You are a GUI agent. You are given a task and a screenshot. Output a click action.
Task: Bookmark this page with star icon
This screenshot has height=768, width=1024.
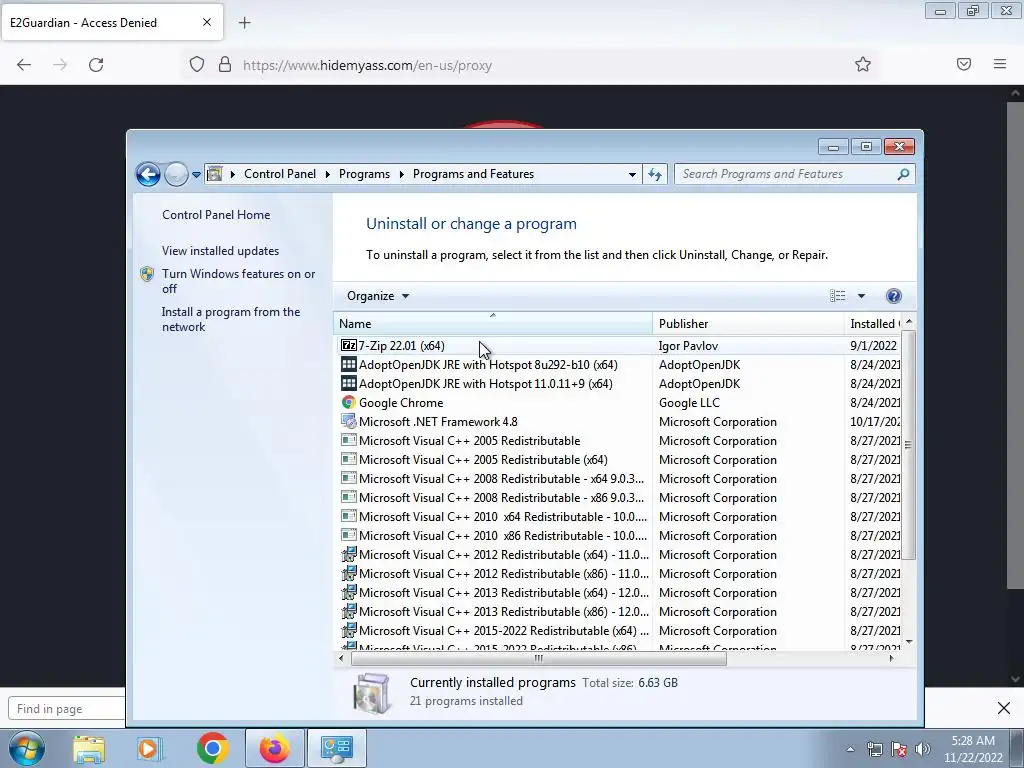click(863, 64)
